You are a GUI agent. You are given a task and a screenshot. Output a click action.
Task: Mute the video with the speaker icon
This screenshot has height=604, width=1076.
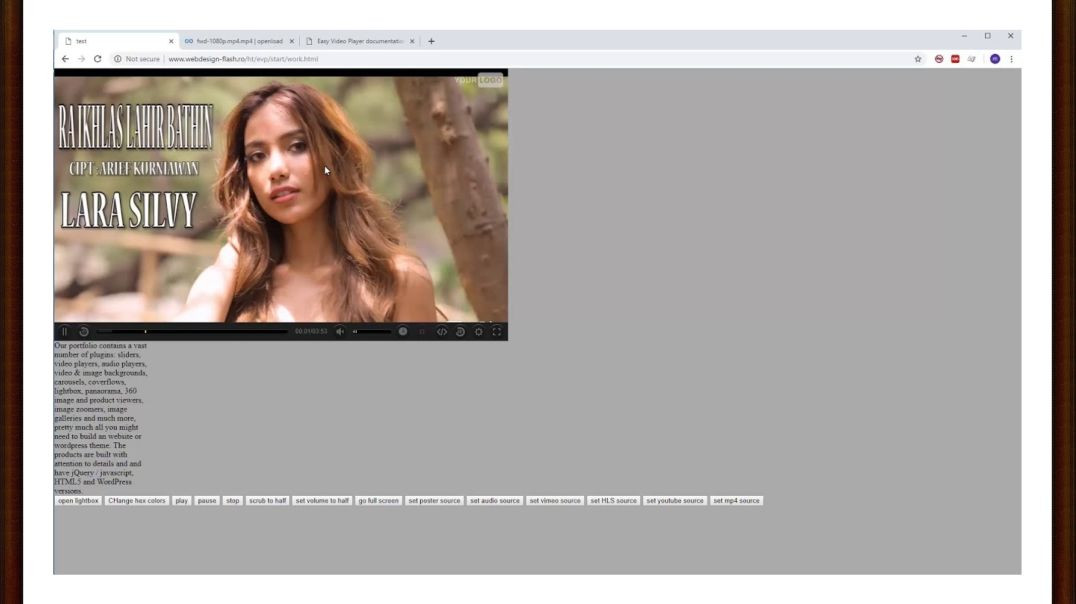pyautogui.click(x=340, y=332)
